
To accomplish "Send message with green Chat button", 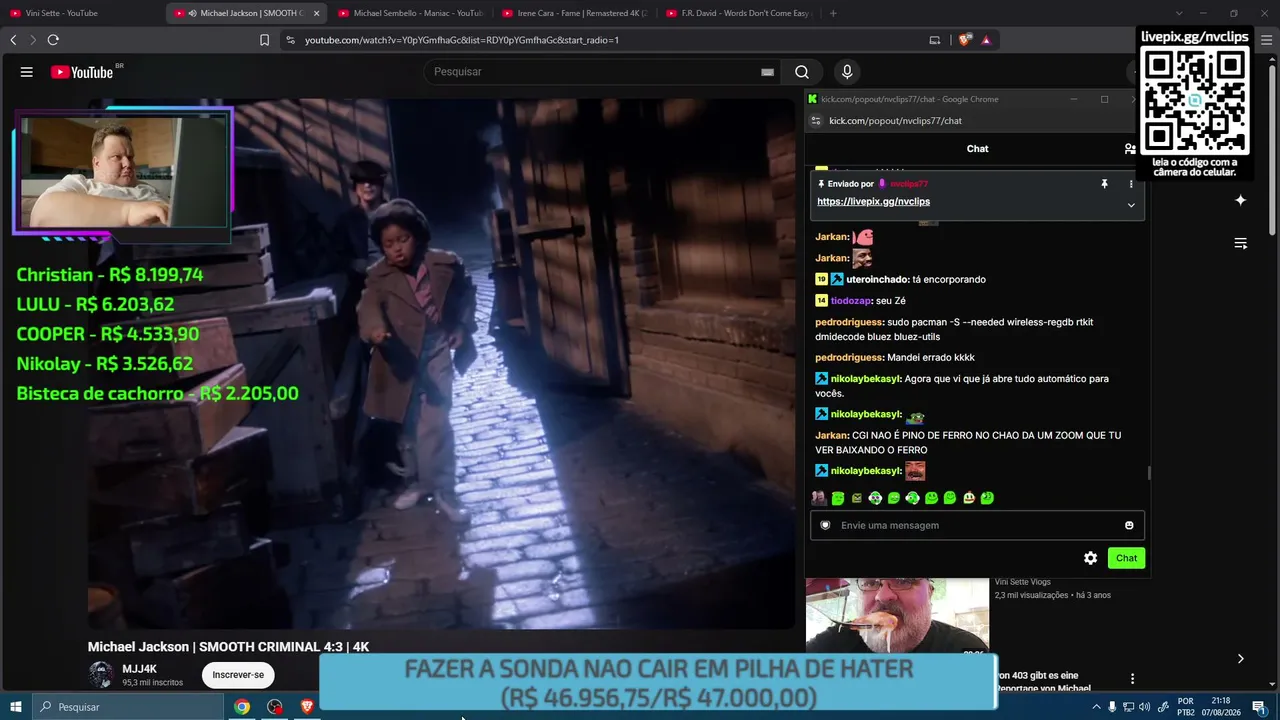I will [1126, 558].
